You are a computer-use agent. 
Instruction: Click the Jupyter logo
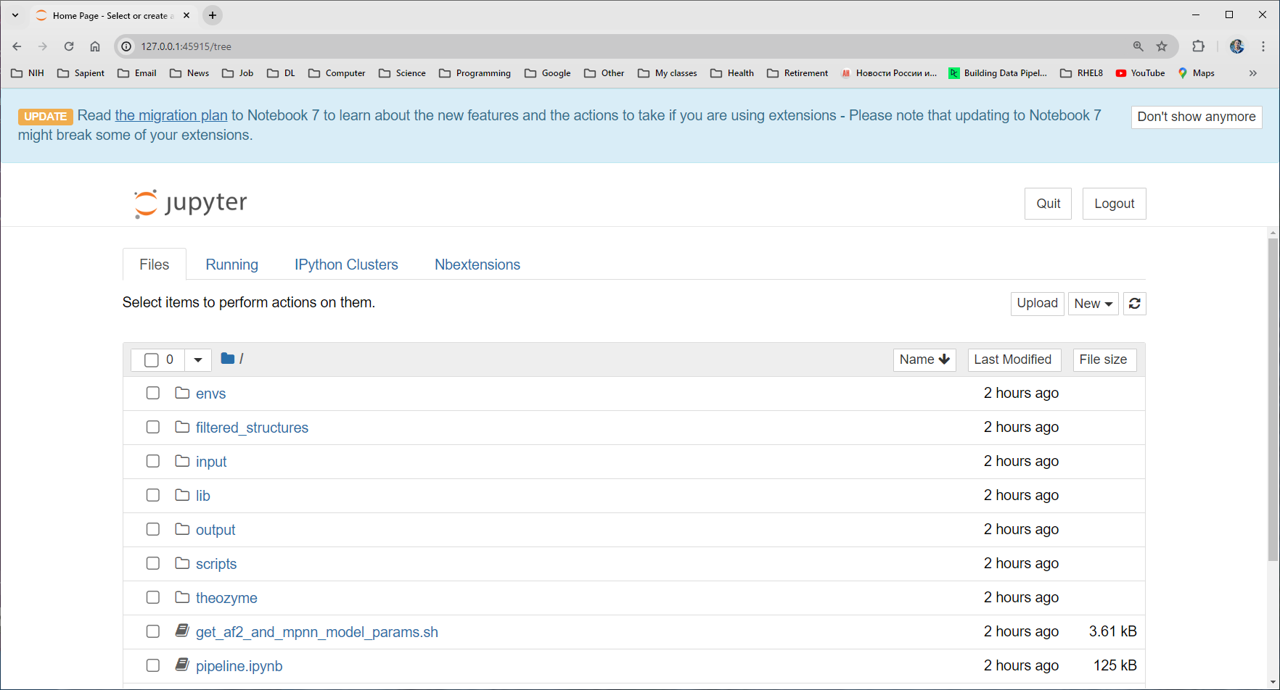click(x=190, y=203)
